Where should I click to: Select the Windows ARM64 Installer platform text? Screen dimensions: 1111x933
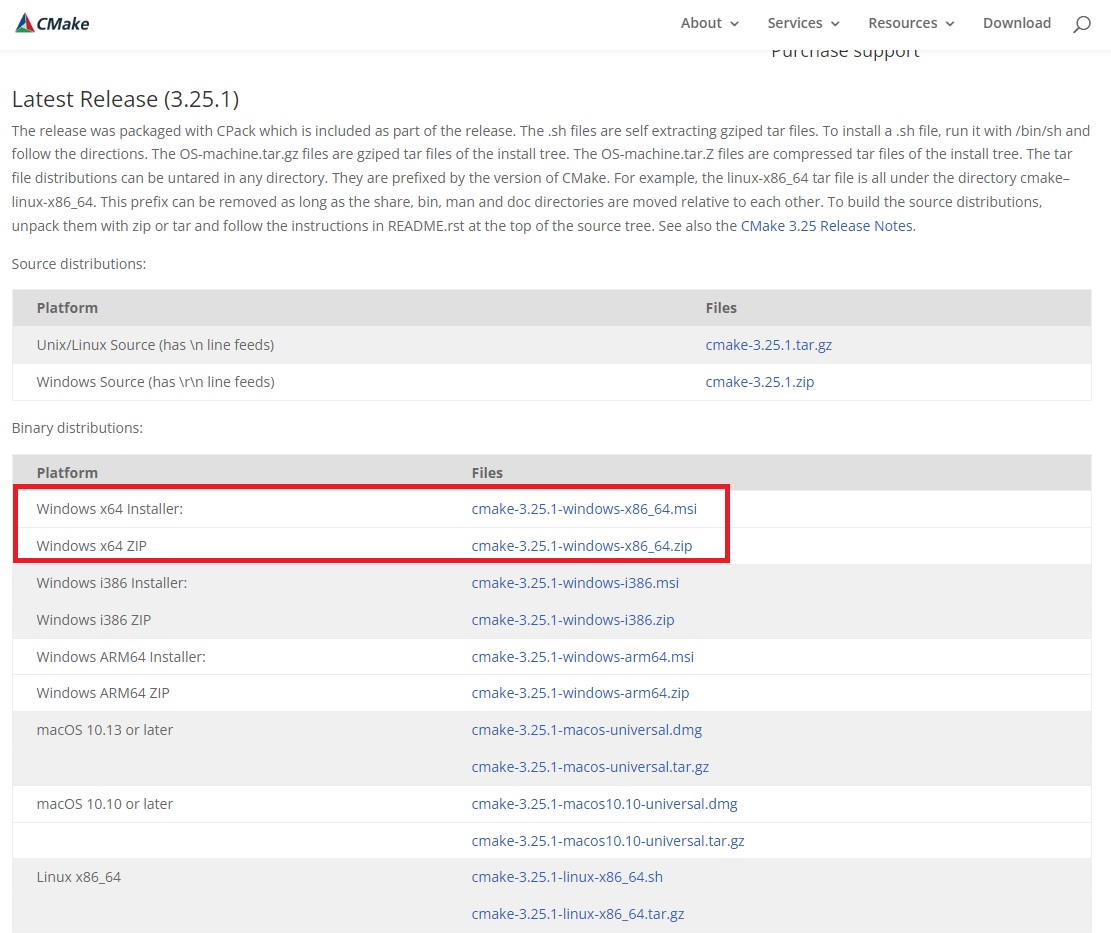(121, 657)
